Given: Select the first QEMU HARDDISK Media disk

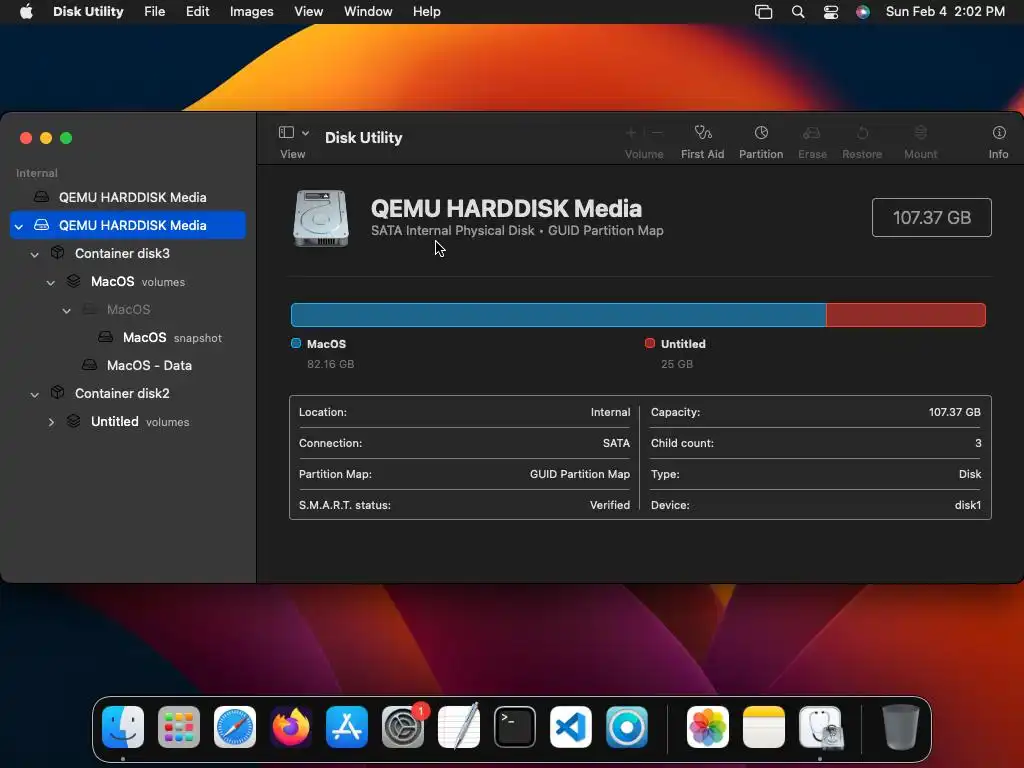Looking at the screenshot, I should tap(127, 197).
